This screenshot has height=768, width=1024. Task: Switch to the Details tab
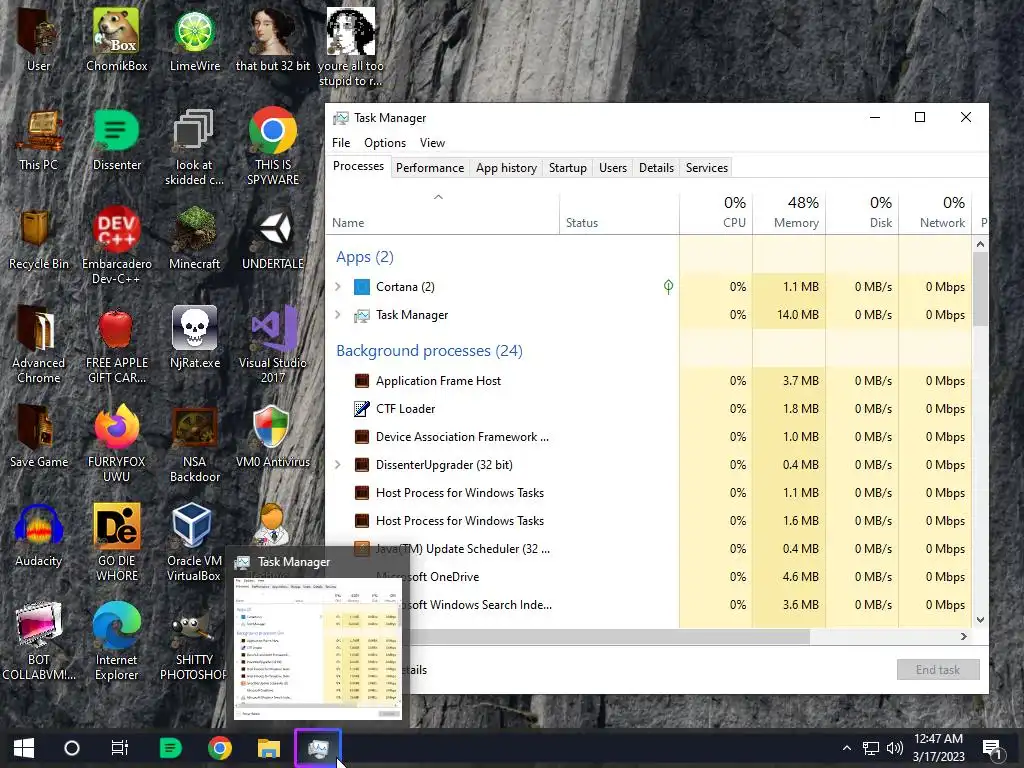pyautogui.click(x=656, y=168)
